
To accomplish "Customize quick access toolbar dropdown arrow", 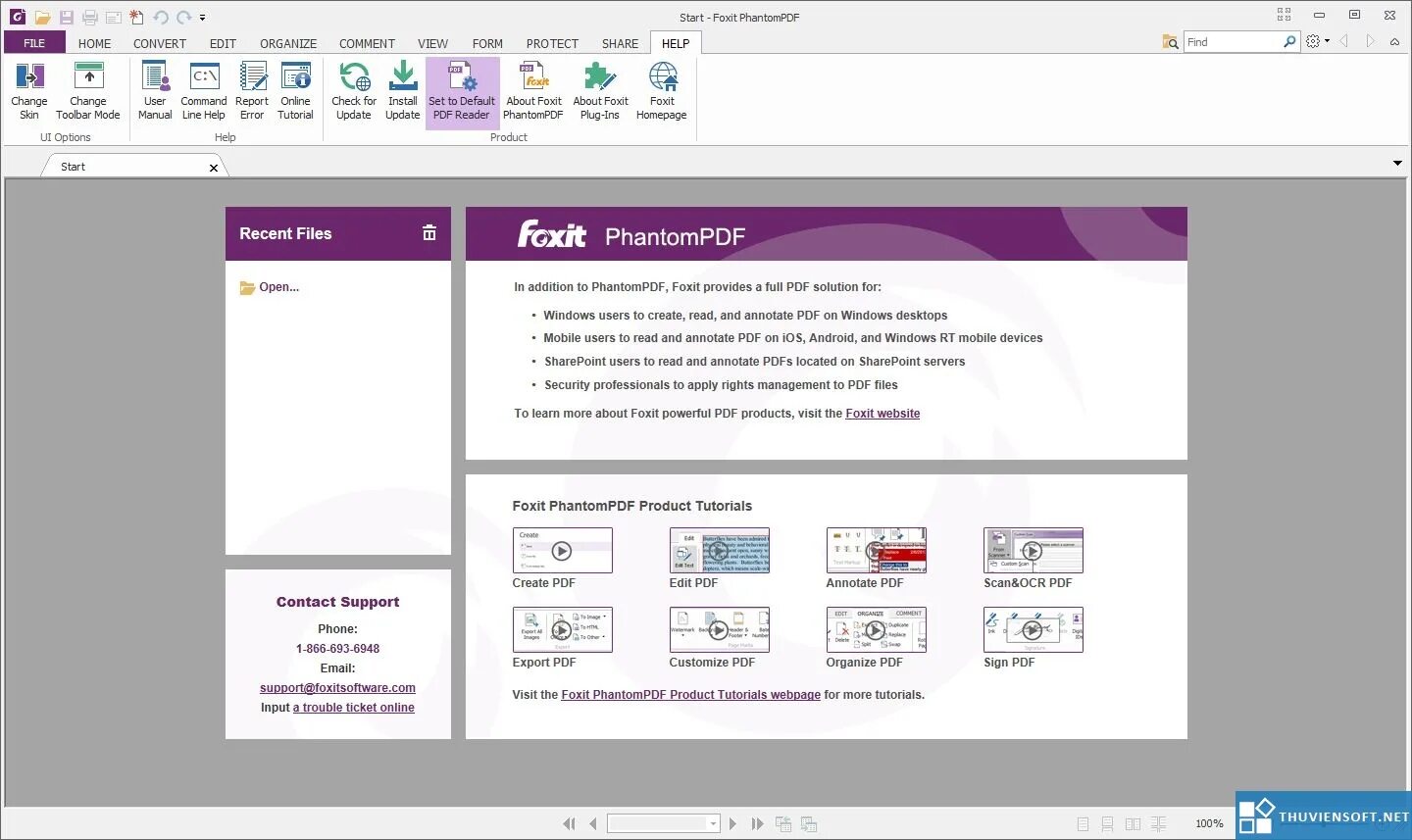I will [203, 18].
